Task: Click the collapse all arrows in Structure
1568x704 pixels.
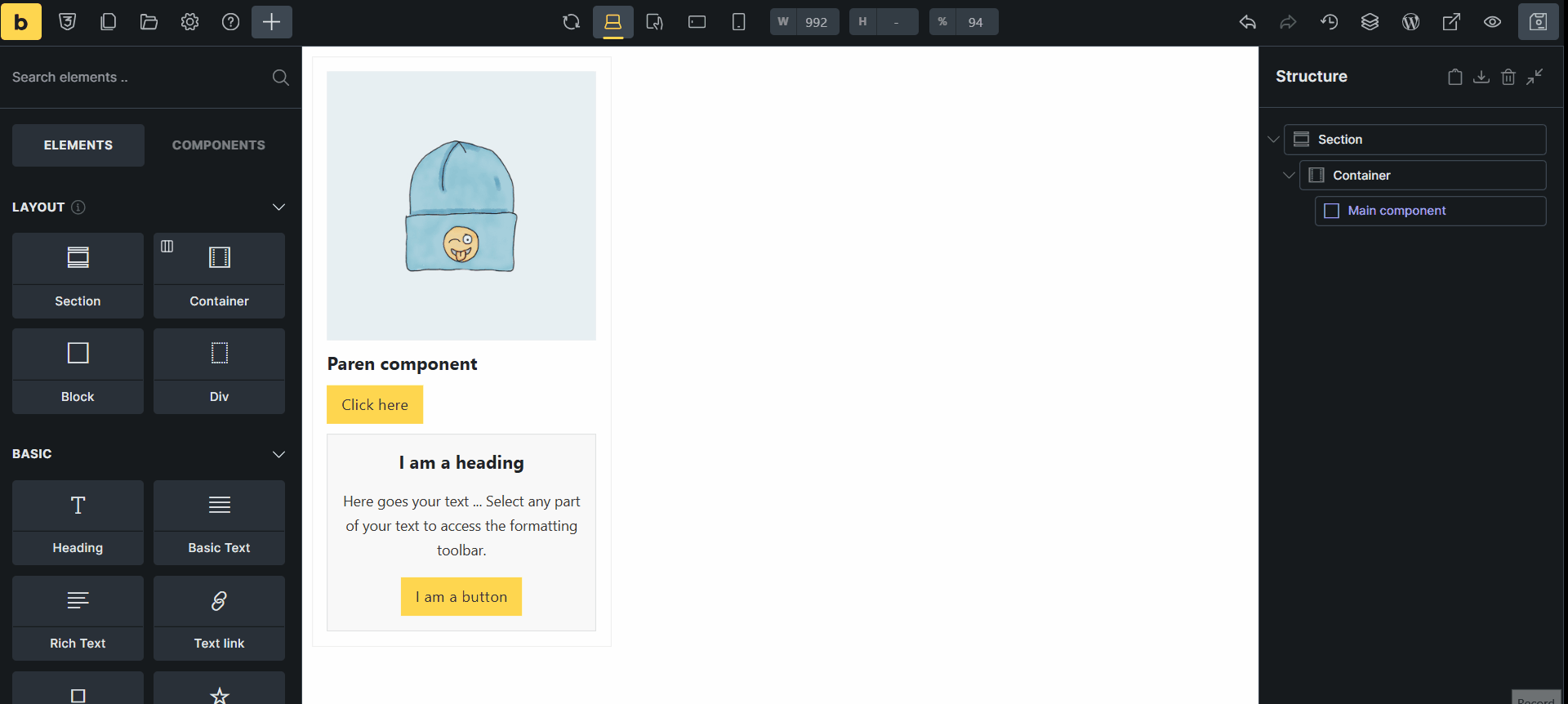Action: [1535, 77]
